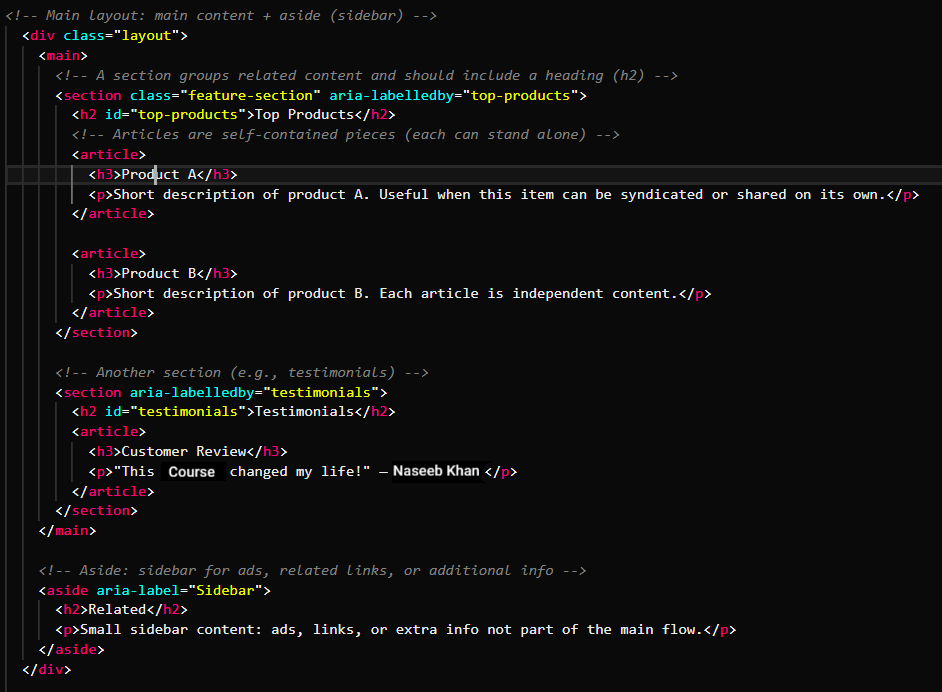Click the heading text 'Top Products'
The width and height of the screenshot is (942, 692).
click(305, 115)
